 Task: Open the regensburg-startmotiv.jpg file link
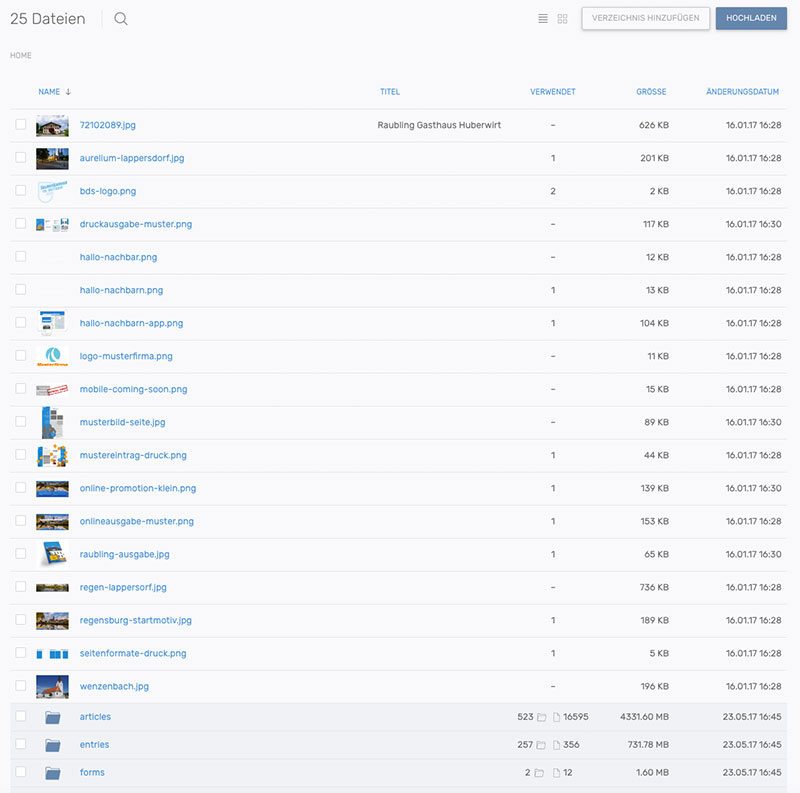135,620
